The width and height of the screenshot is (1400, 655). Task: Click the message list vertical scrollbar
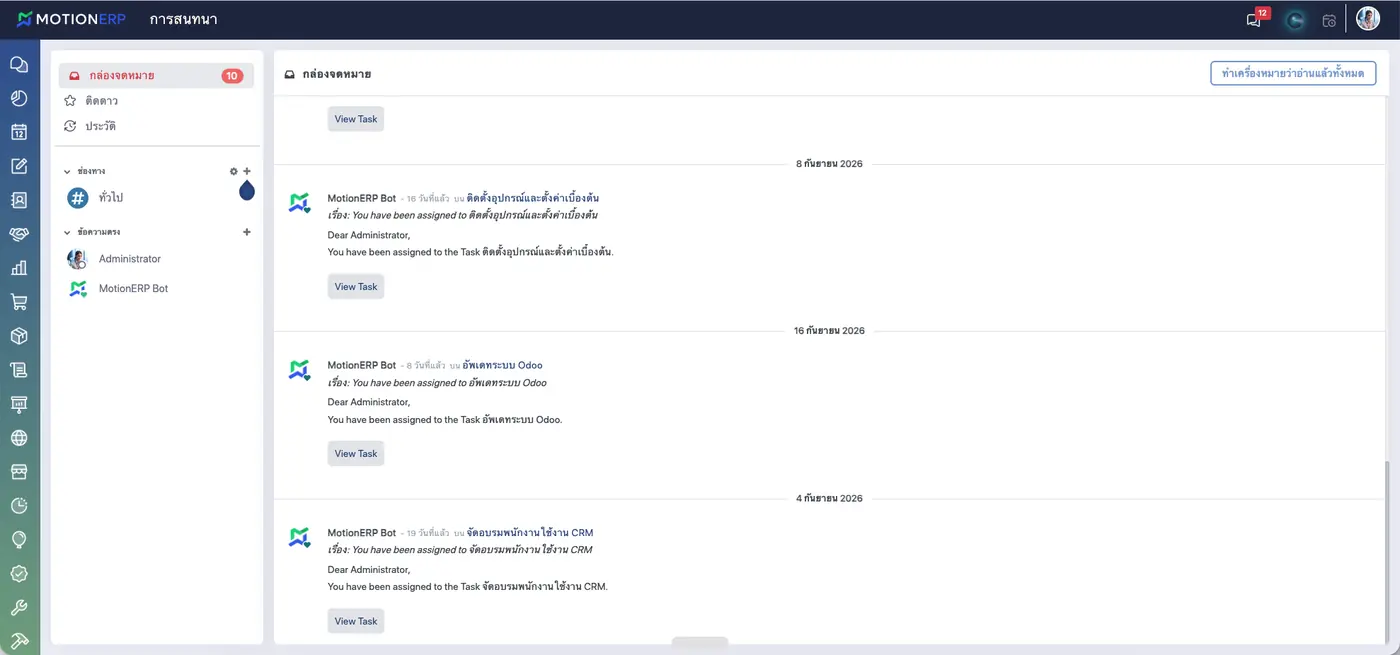(x=1386, y=551)
